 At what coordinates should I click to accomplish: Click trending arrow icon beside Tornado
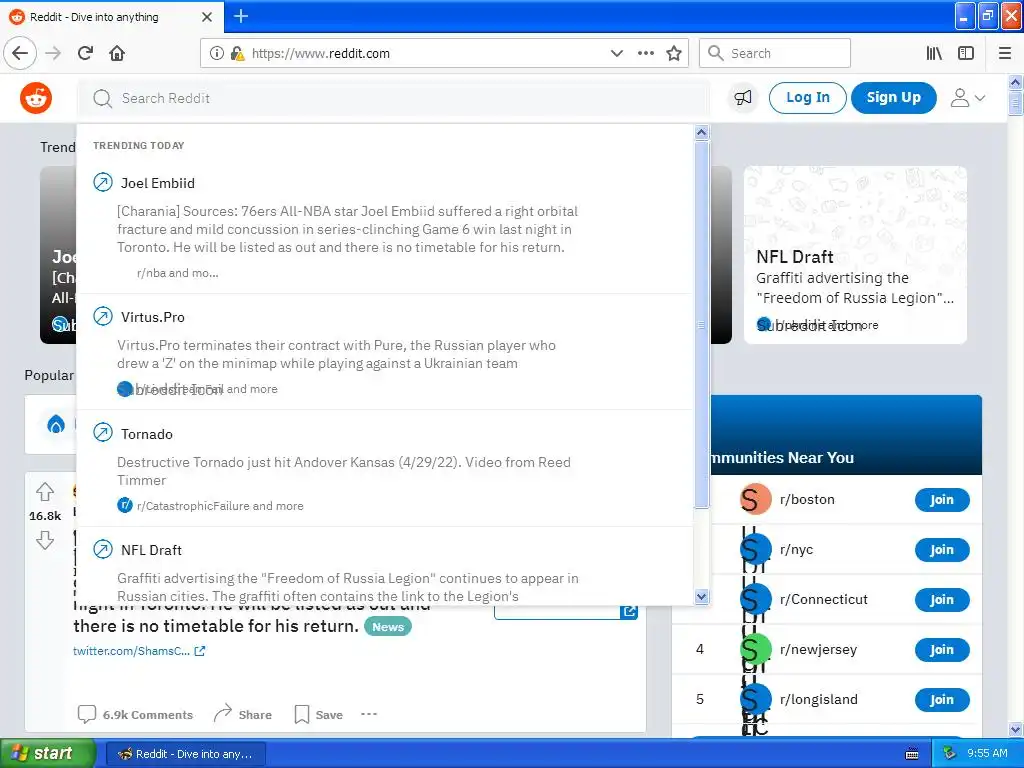[103, 433]
